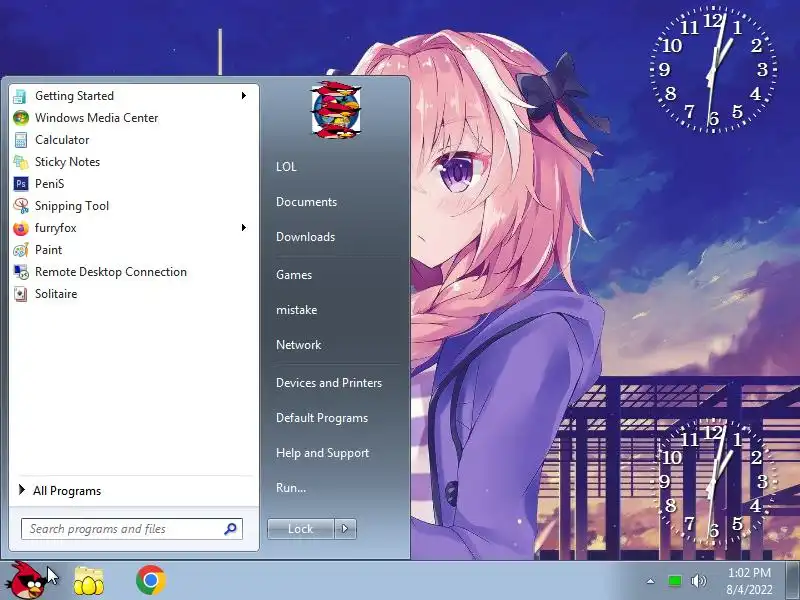Open Documents from Start menu
This screenshot has height=600, width=800.
click(x=307, y=202)
